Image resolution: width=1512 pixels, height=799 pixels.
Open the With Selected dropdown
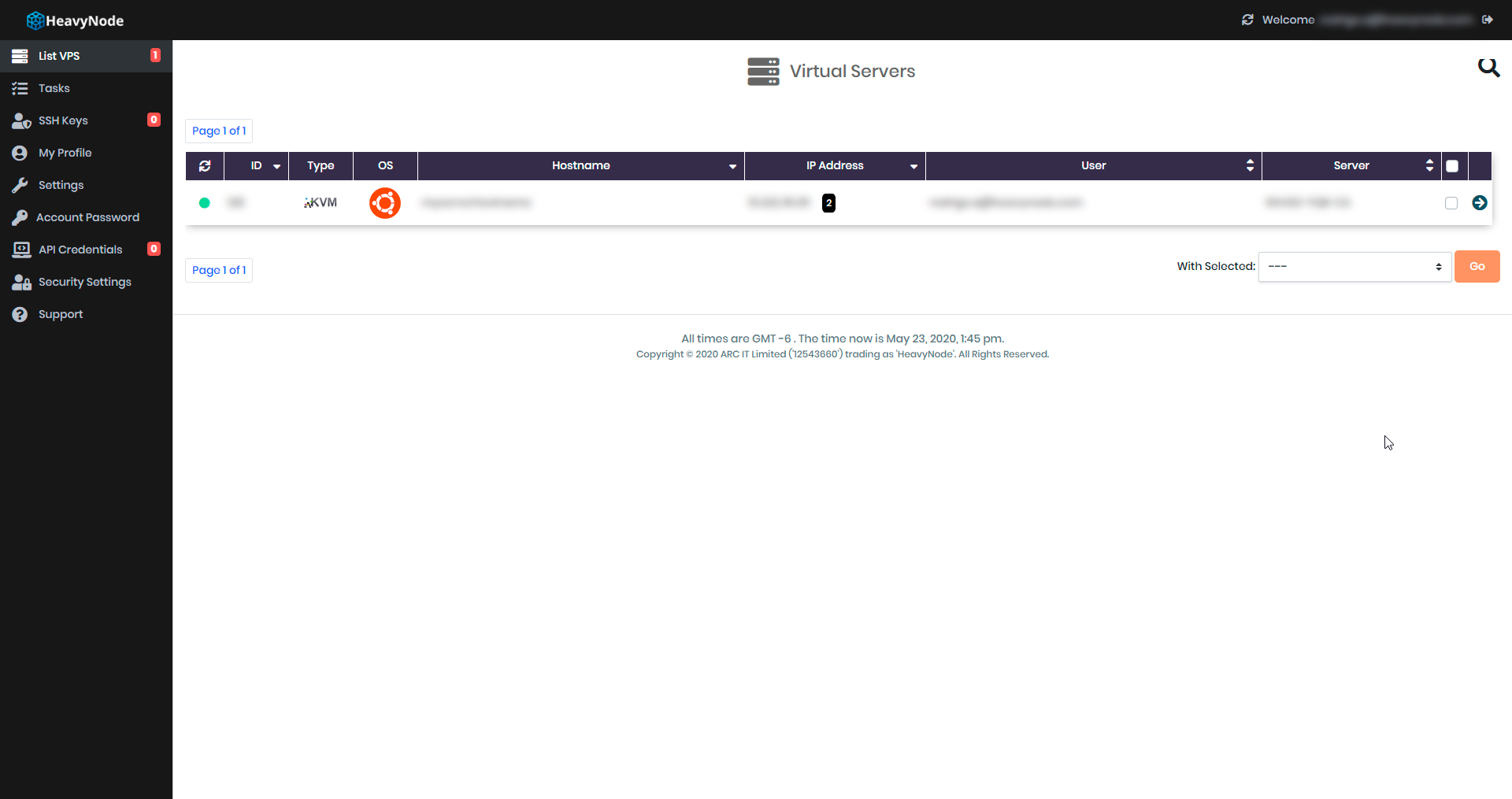(x=1354, y=267)
